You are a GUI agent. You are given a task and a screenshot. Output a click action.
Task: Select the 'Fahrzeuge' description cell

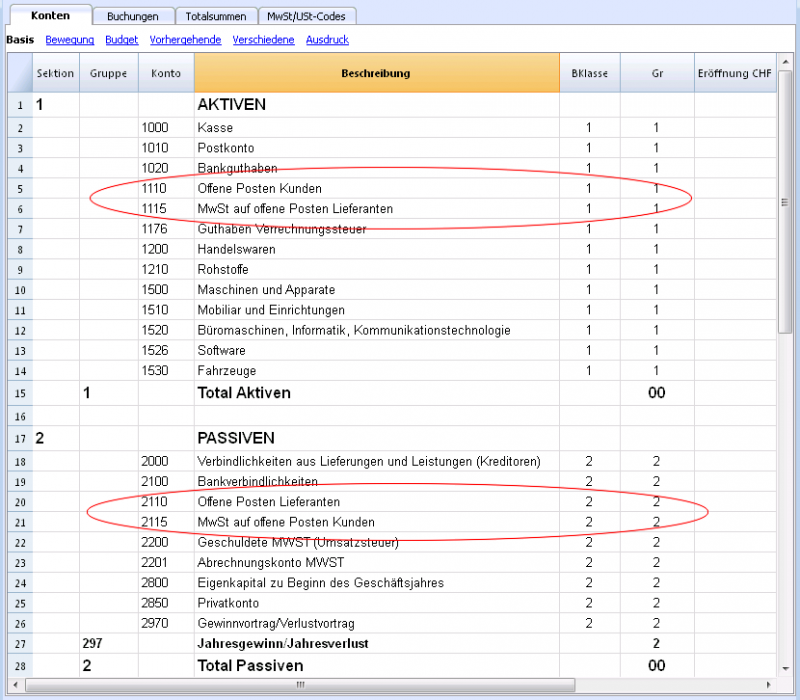click(377, 370)
